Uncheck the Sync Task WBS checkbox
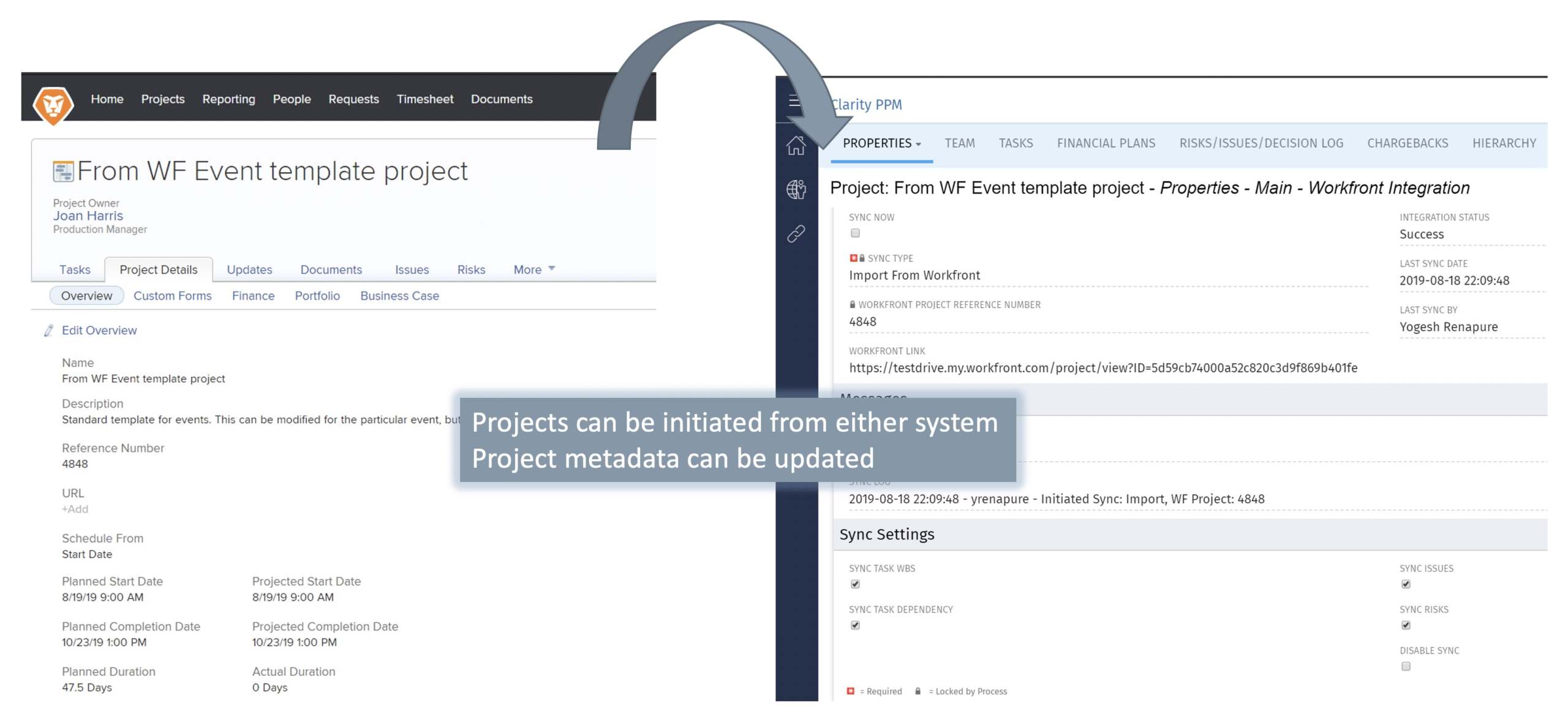This screenshot has width=1568, height=717. [x=855, y=584]
